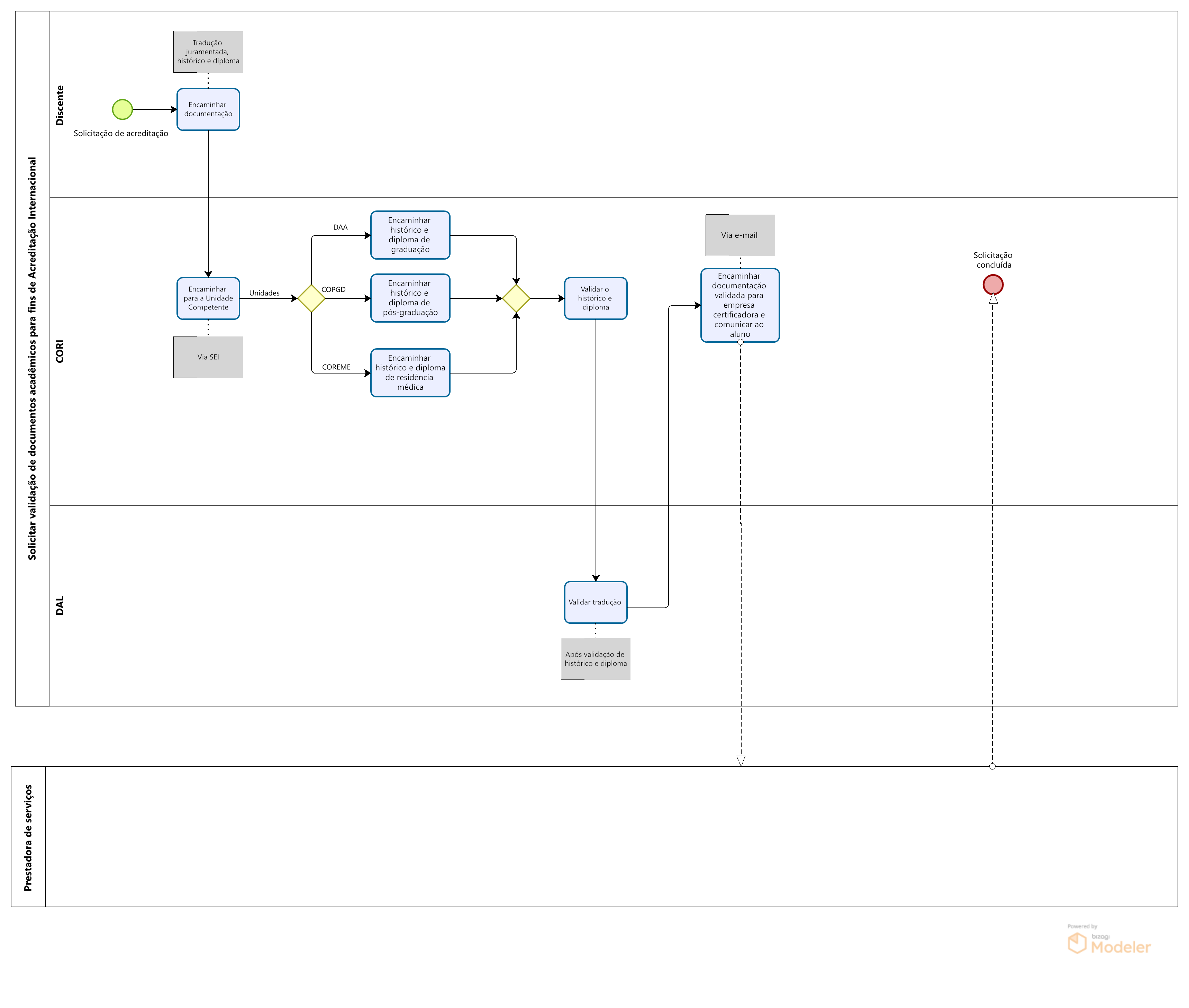The image size is (1189, 1008).
Task: Click the Tradução juramentada annotation box
Action: coord(208,52)
